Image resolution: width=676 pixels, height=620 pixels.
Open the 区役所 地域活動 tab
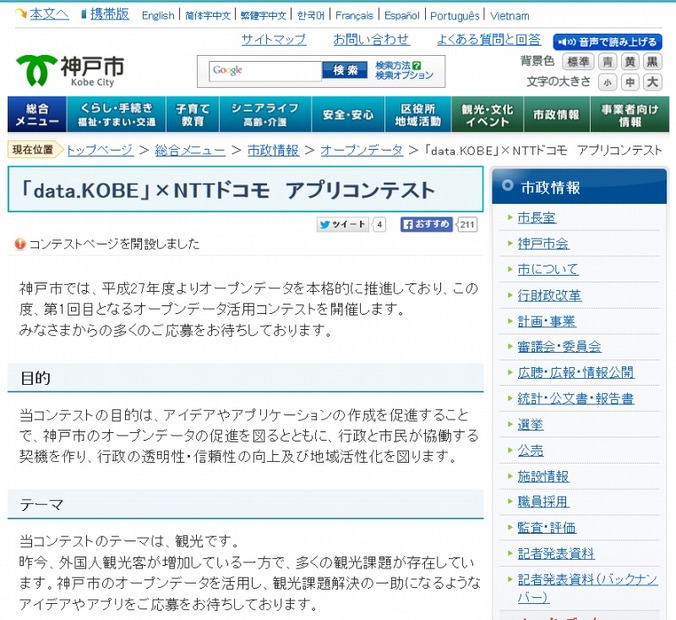(x=418, y=114)
